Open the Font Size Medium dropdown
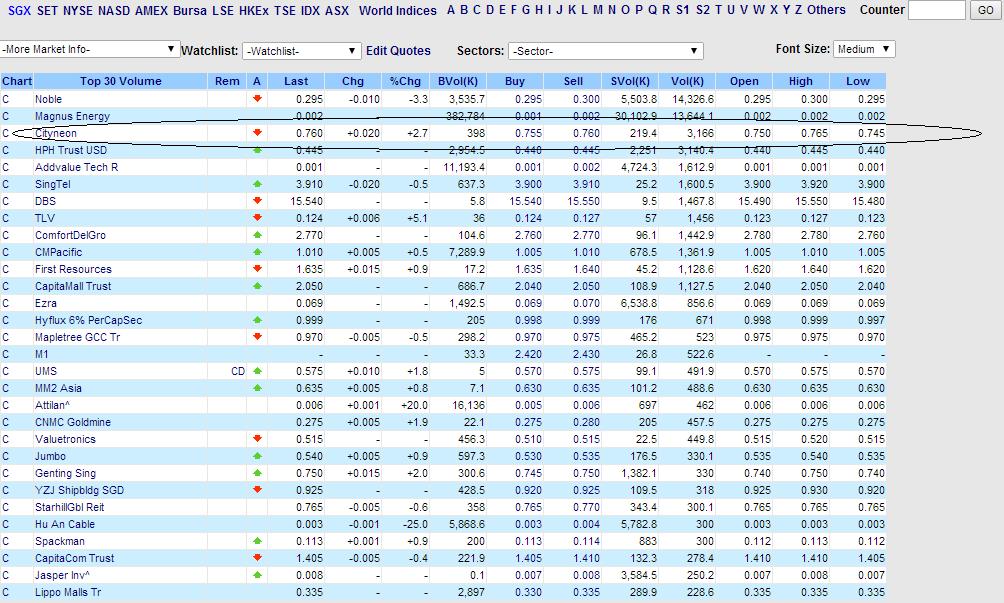 coord(864,49)
